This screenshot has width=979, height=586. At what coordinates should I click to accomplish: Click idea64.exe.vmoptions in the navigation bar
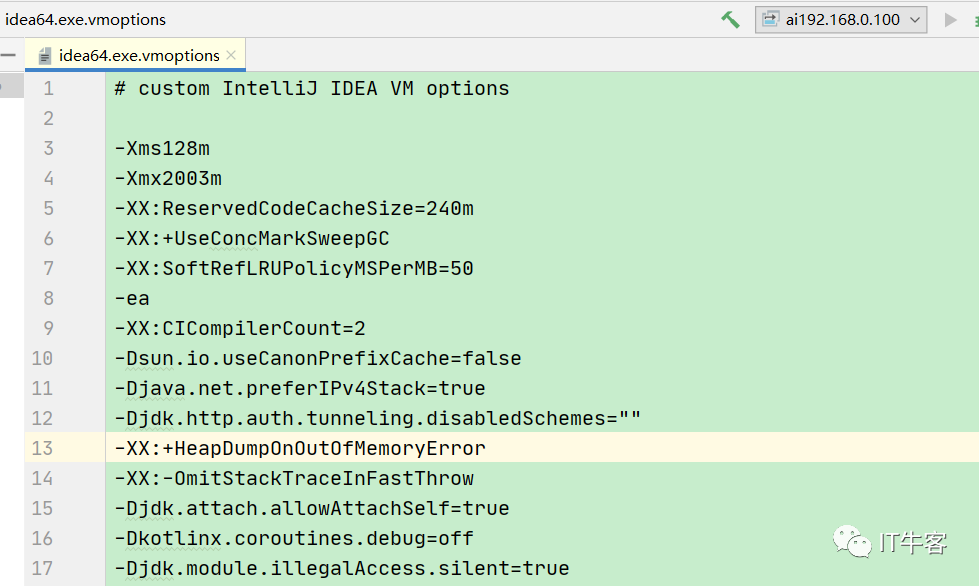click(x=86, y=19)
